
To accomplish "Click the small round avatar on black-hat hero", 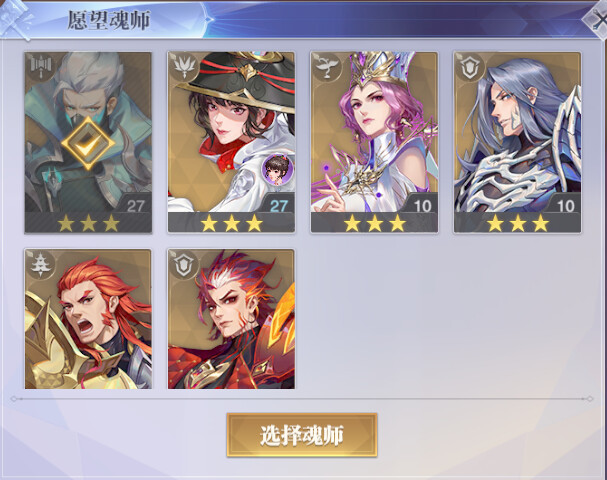I will 278,168.
